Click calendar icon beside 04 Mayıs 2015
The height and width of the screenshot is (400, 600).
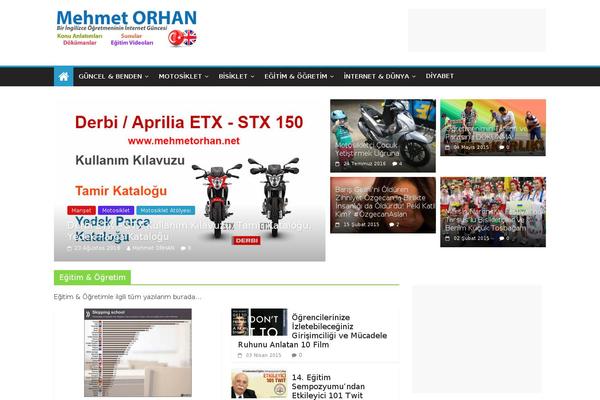pyautogui.click(x=447, y=147)
